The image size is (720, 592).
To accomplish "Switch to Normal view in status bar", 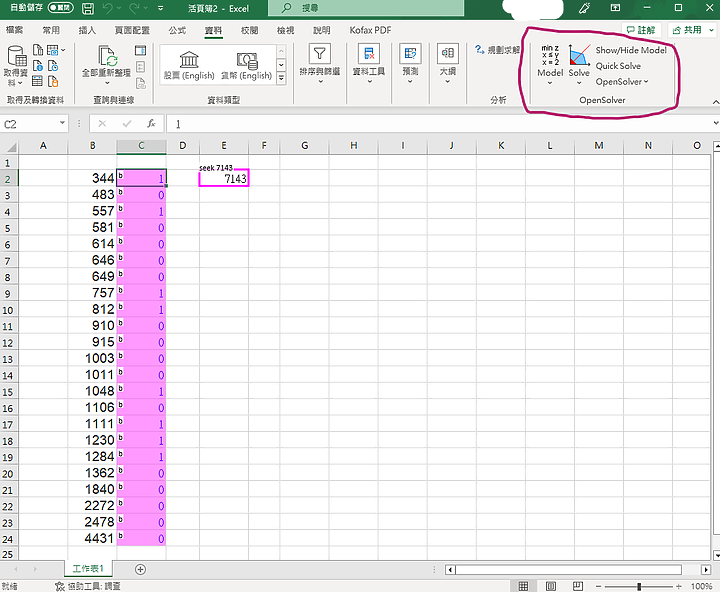I will click(x=523, y=586).
